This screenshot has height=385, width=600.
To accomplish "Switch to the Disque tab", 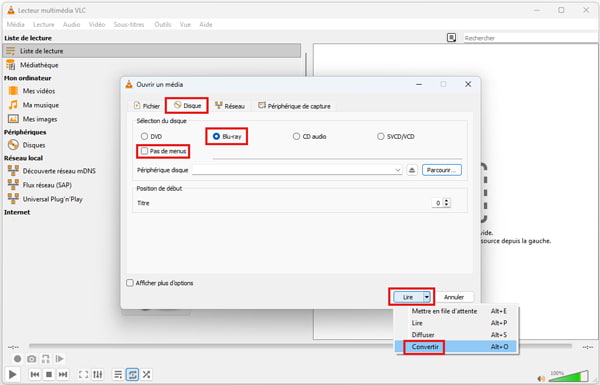I will [x=188, y=106].
